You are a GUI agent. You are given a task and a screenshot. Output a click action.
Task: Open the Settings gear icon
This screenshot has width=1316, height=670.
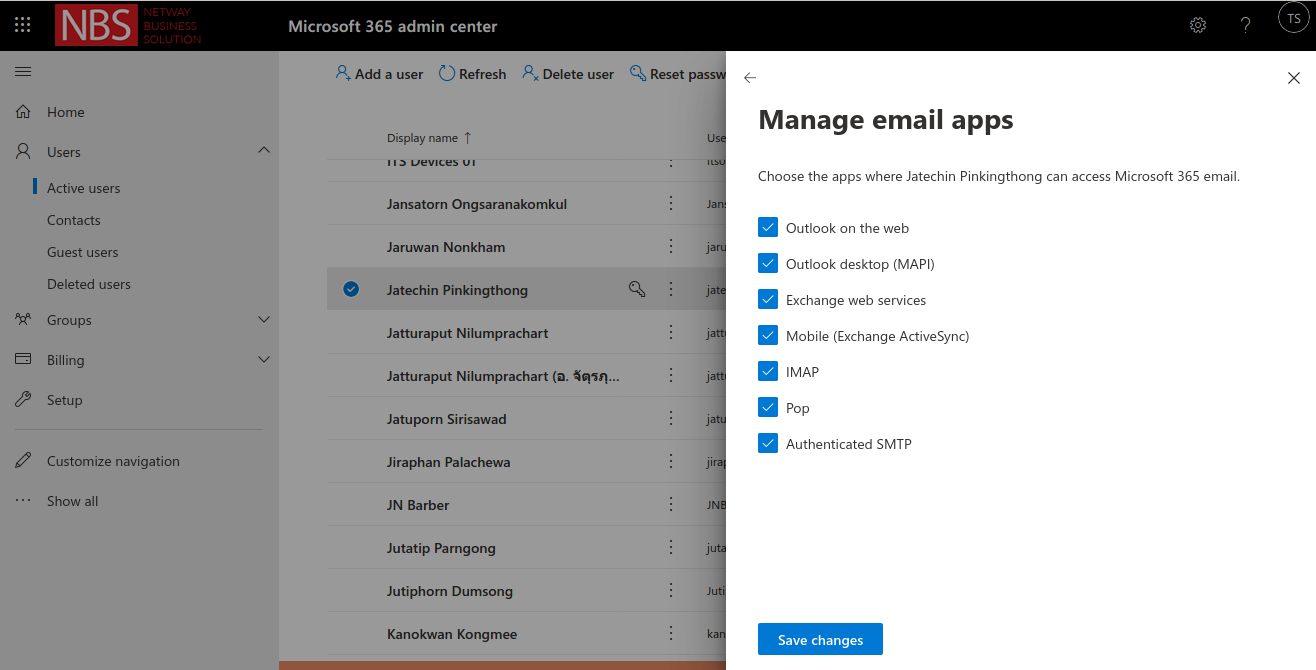(1197, 25)
